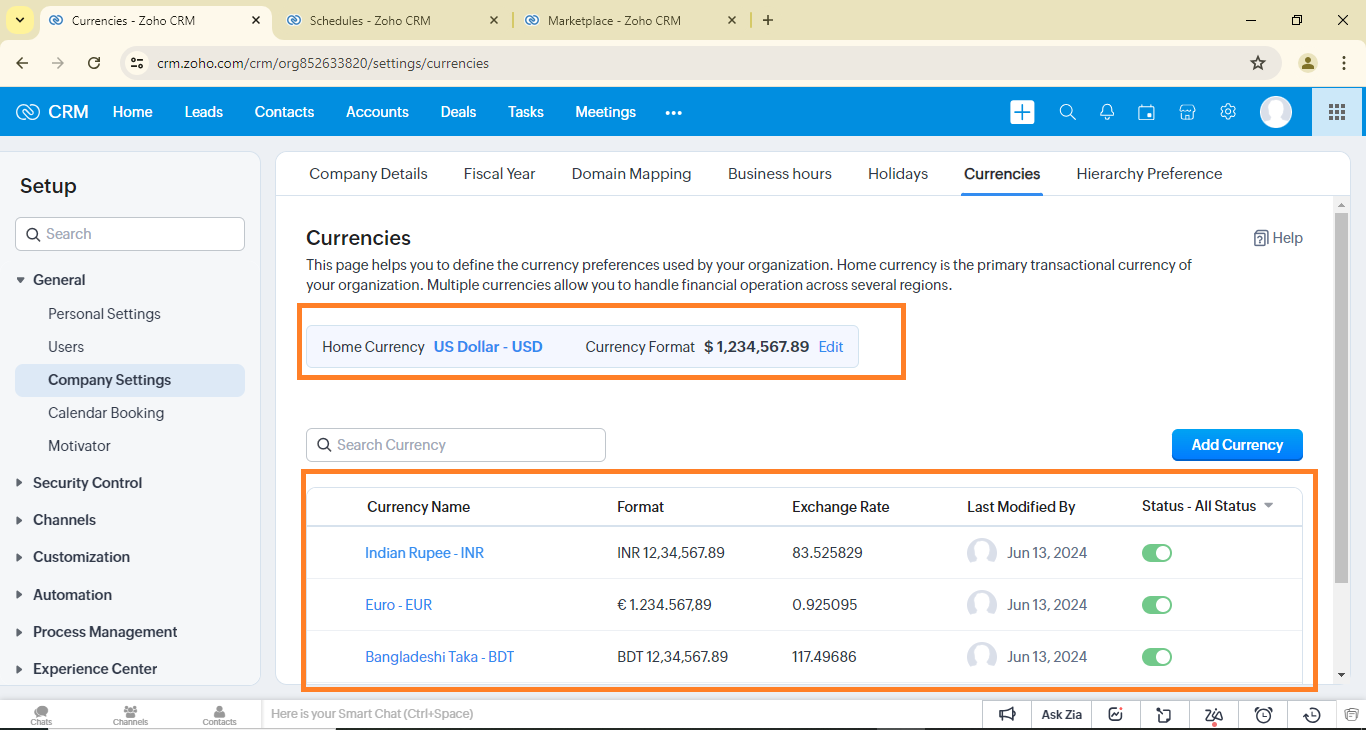Switch to the Fiscal Year tab
Image resolution: width=1366 pixels, height=730 pixels.
coord(499,174)
